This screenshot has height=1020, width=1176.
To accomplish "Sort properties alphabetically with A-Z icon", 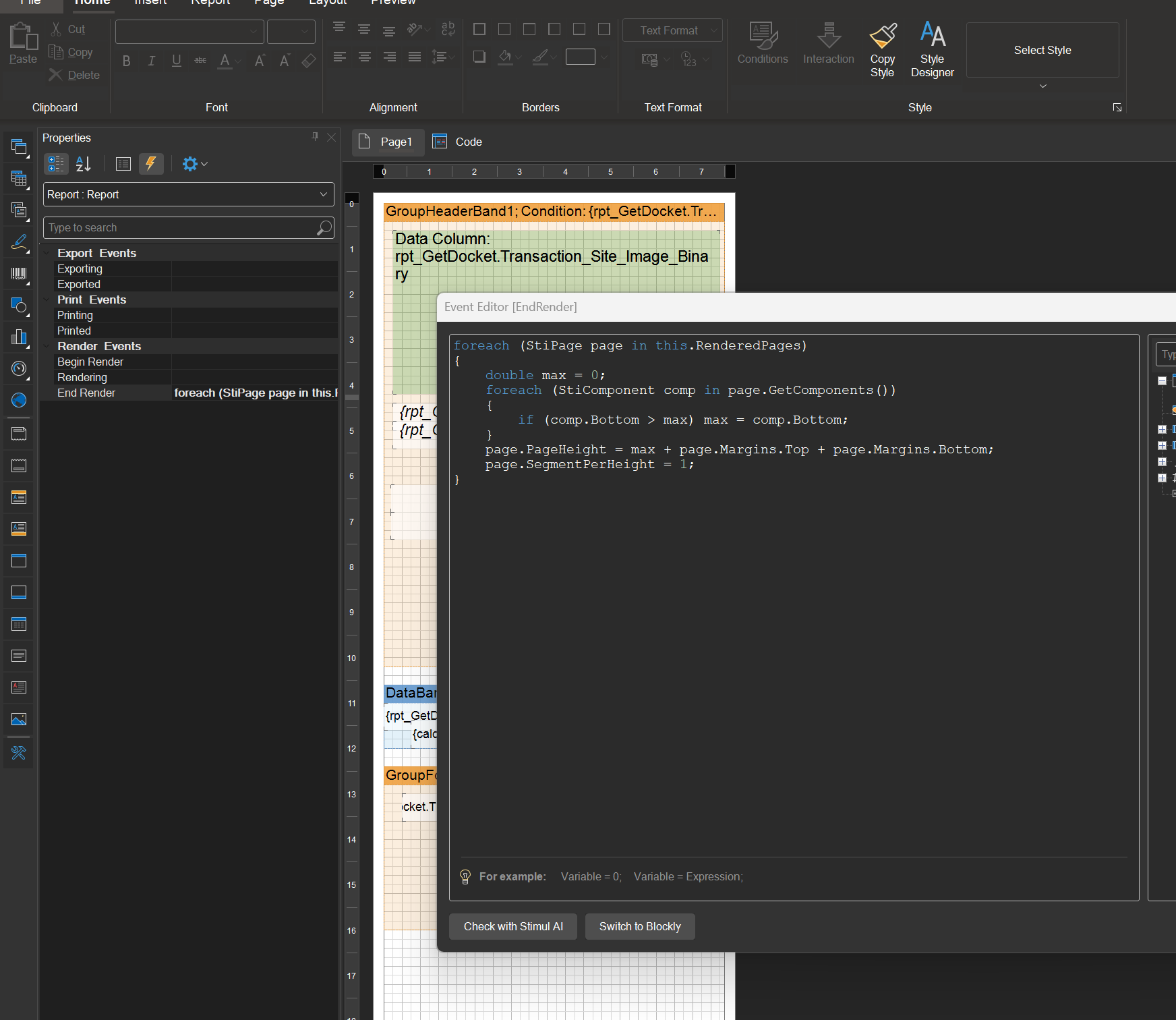I will [84, 164].
